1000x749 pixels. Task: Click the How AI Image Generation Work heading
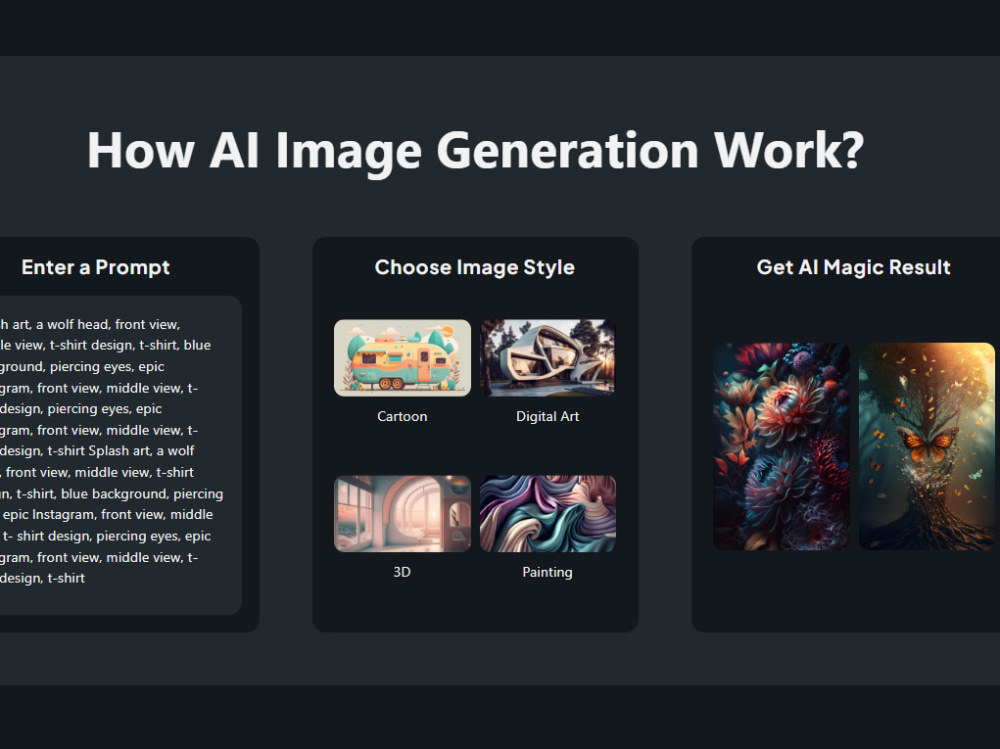point(475,151)
